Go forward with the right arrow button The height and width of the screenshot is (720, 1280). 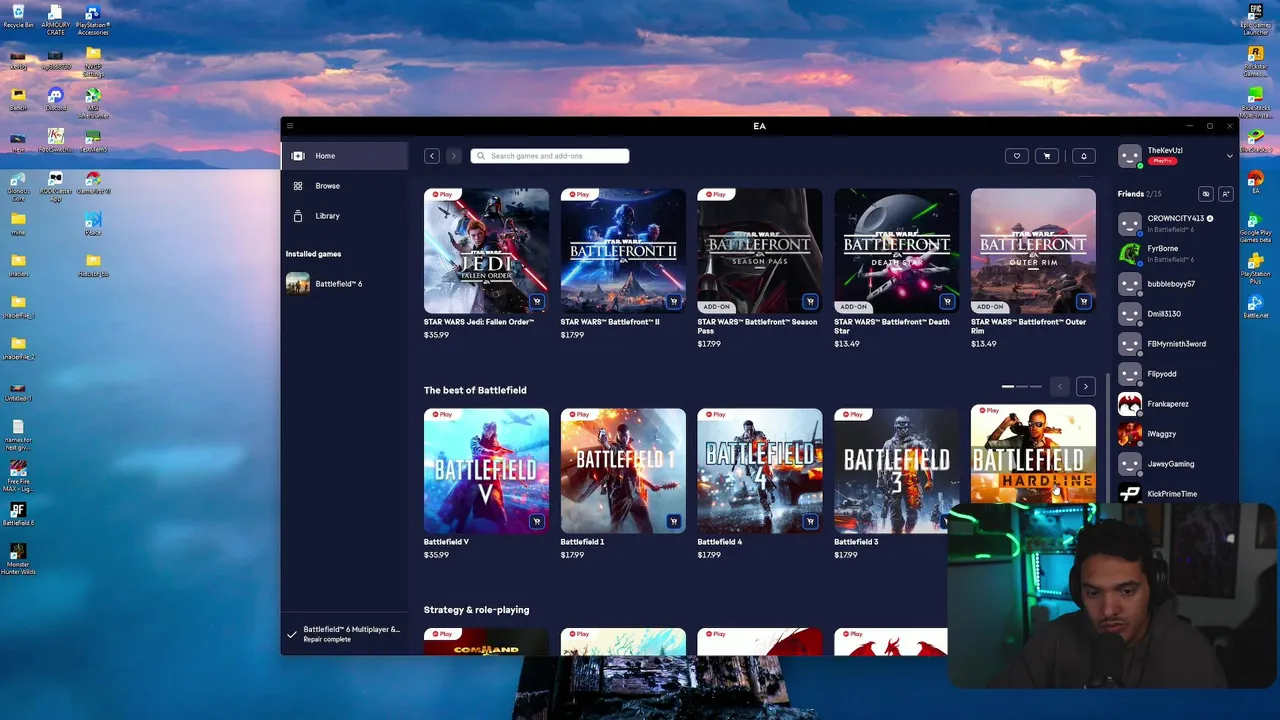(x=453, y=156)
